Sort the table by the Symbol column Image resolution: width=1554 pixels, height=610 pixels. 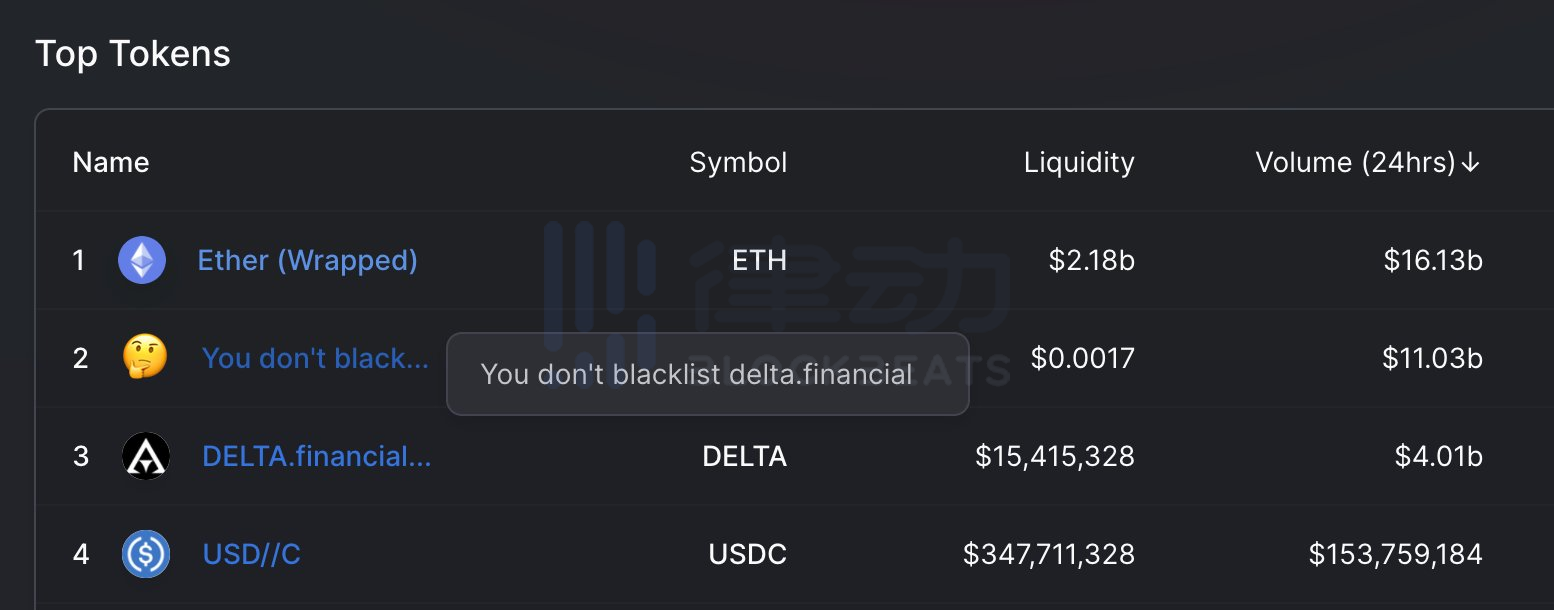click(x=738, y=162)
